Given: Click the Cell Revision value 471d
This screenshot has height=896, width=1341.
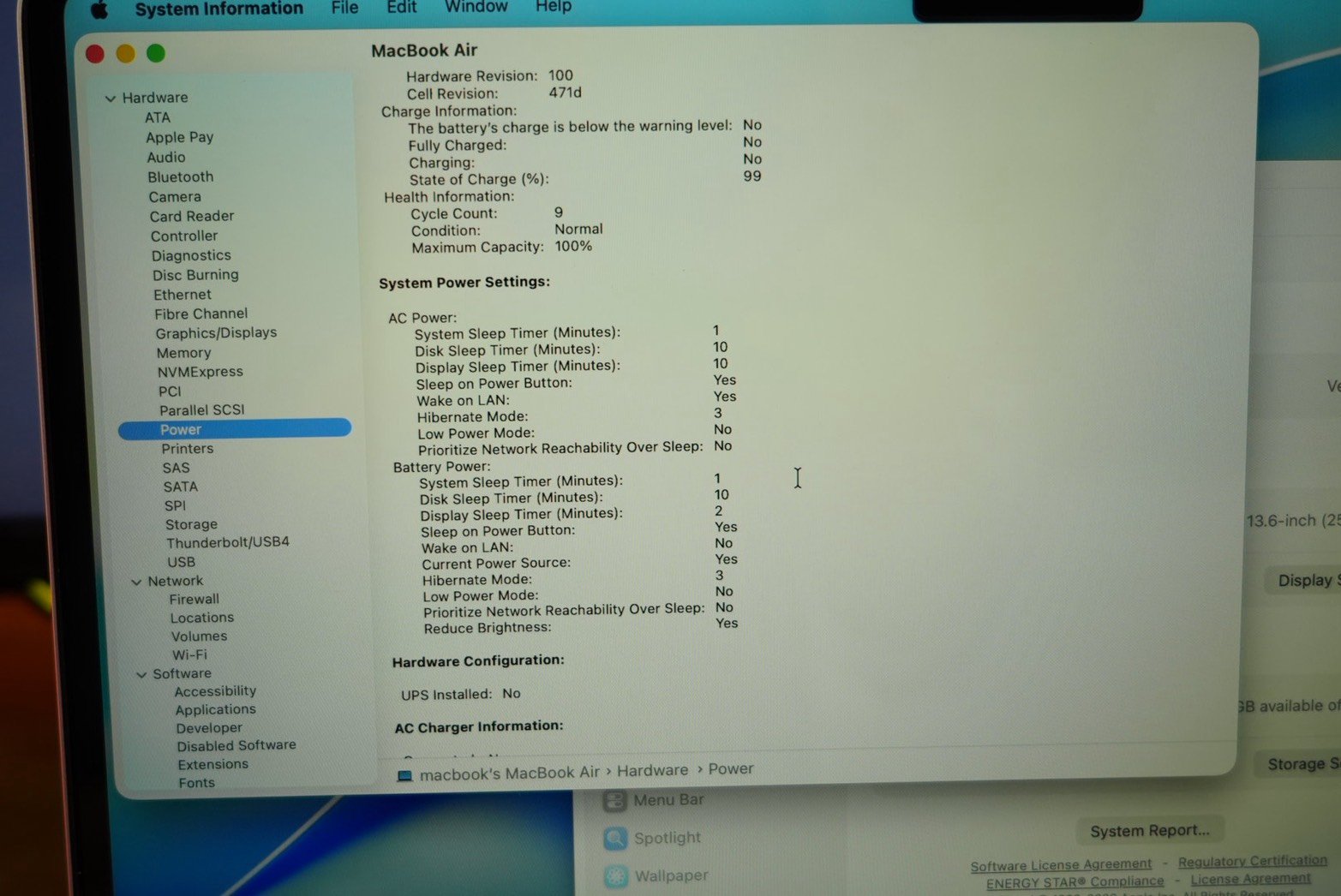Looking at the screenshot, I should (x=565, y=93).
